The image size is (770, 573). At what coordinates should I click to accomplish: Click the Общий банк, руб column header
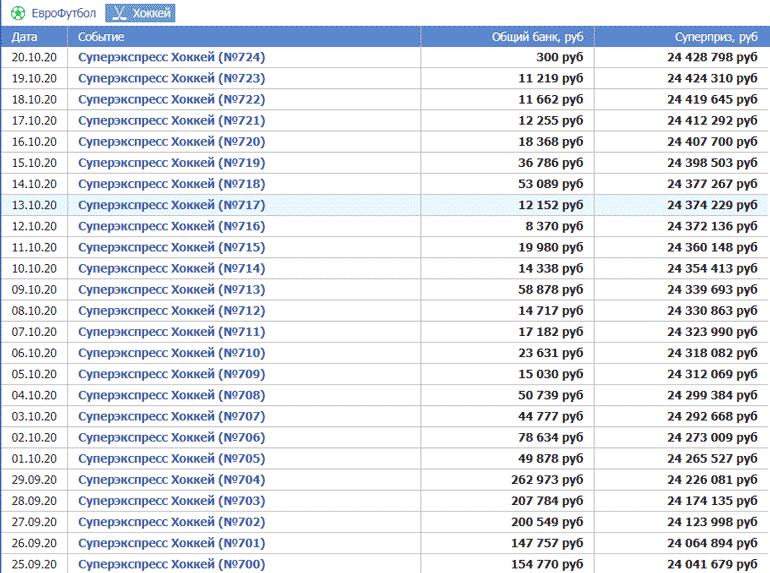537,36
